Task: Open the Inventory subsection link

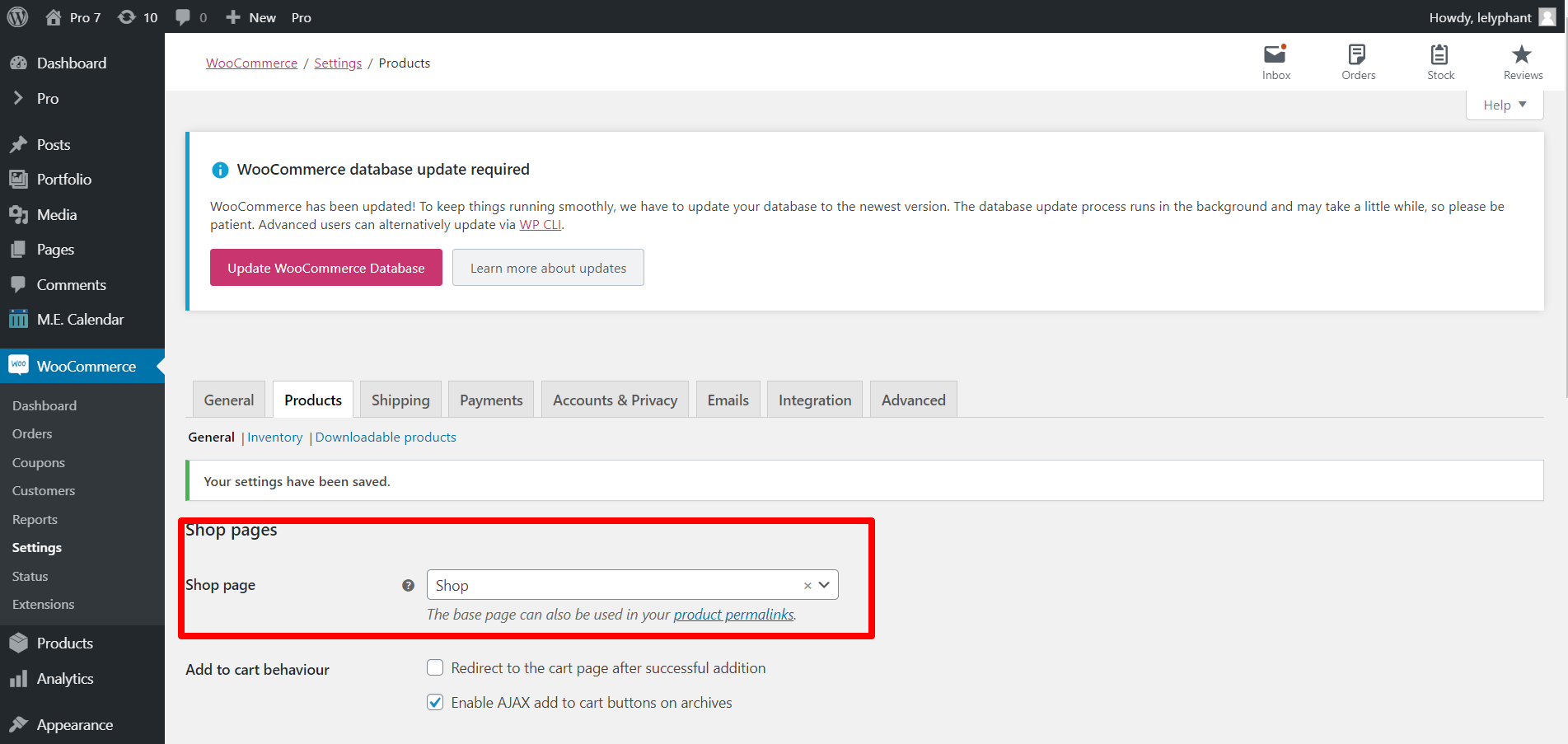Action: 275,438
